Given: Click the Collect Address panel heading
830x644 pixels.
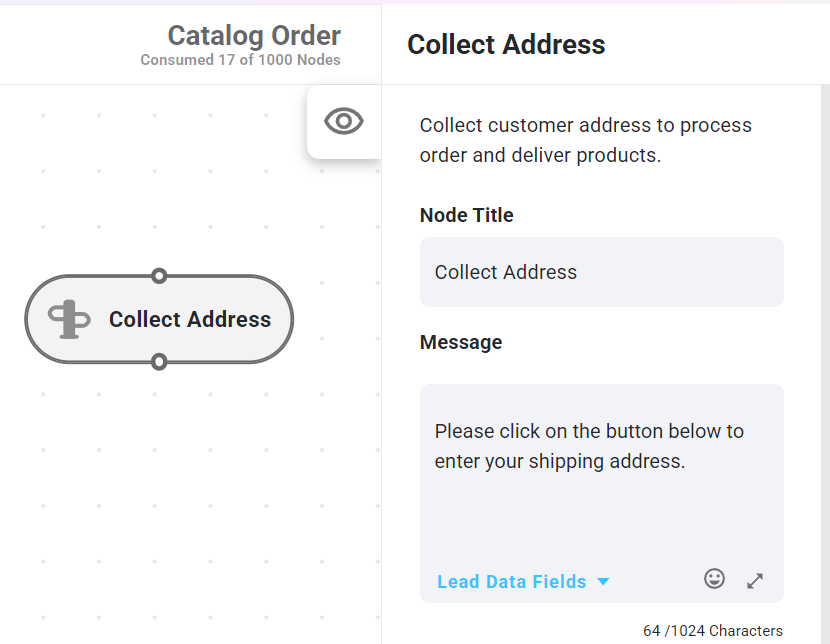Looking at the screenshot, I should (x=506, y=44).
